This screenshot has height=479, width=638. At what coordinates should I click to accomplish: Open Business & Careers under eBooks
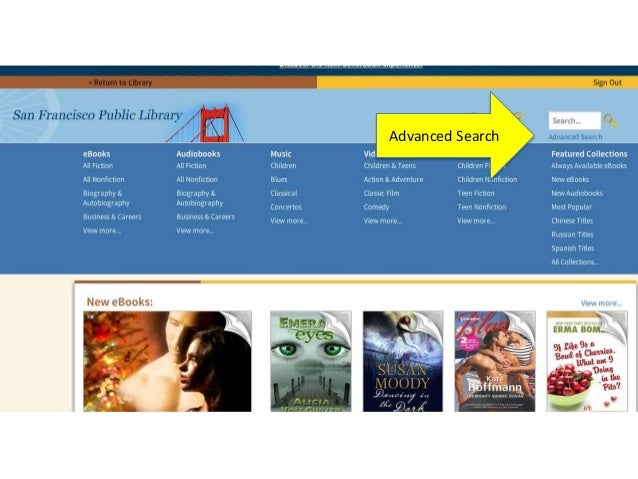click(112, 217)
